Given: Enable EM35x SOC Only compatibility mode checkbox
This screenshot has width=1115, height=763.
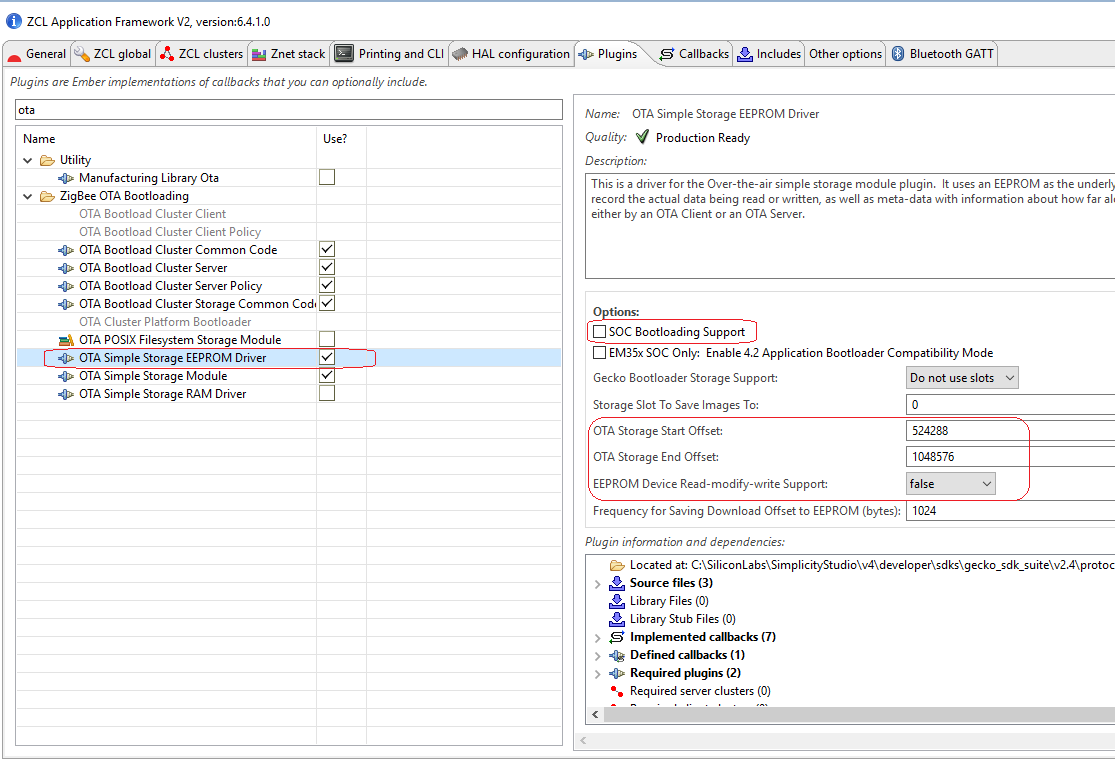Looking at the screenshot, I should pyautogui.click(x=599, y=353).
